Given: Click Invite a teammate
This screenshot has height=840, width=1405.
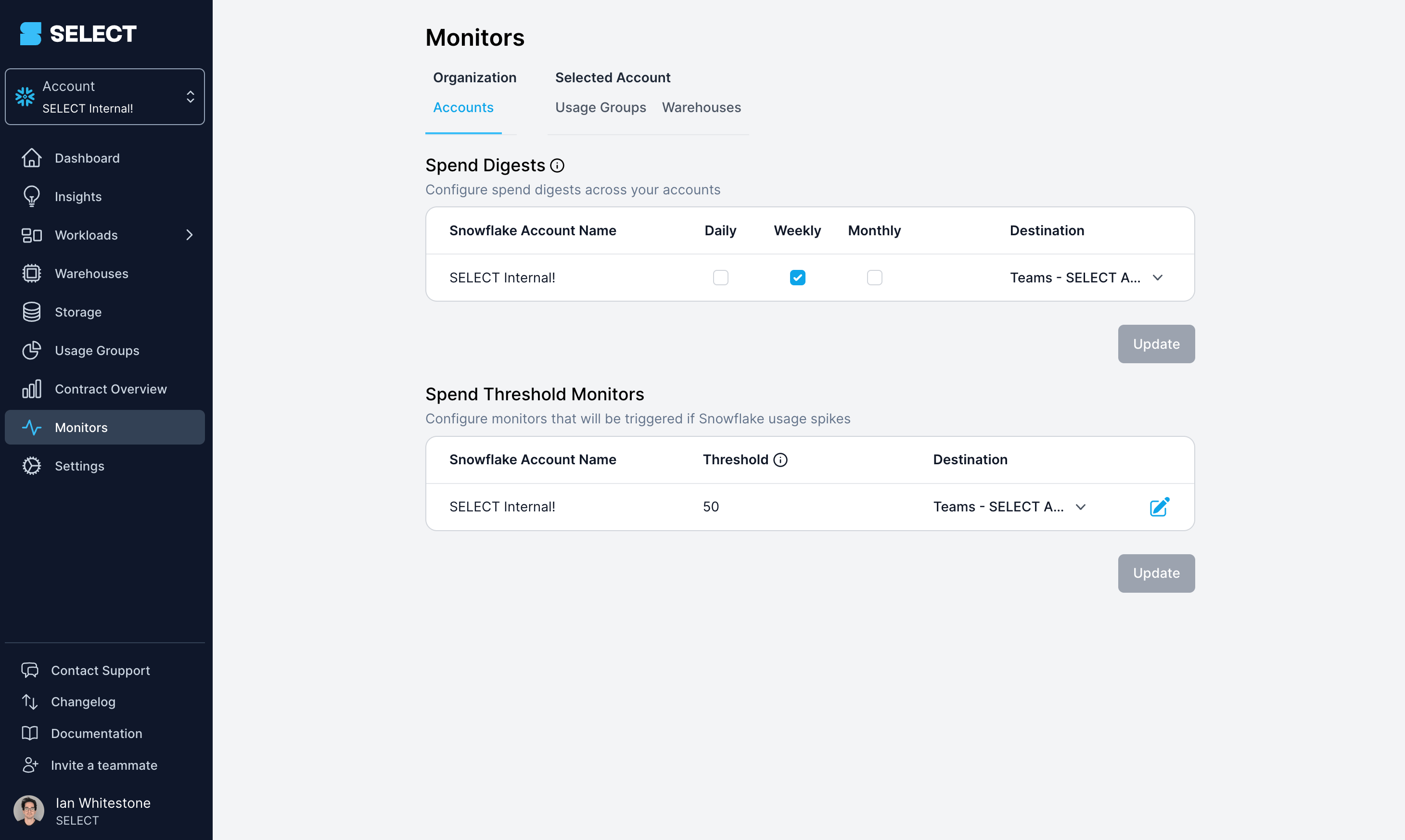Looking at the screenshot, I should (104, 765).
